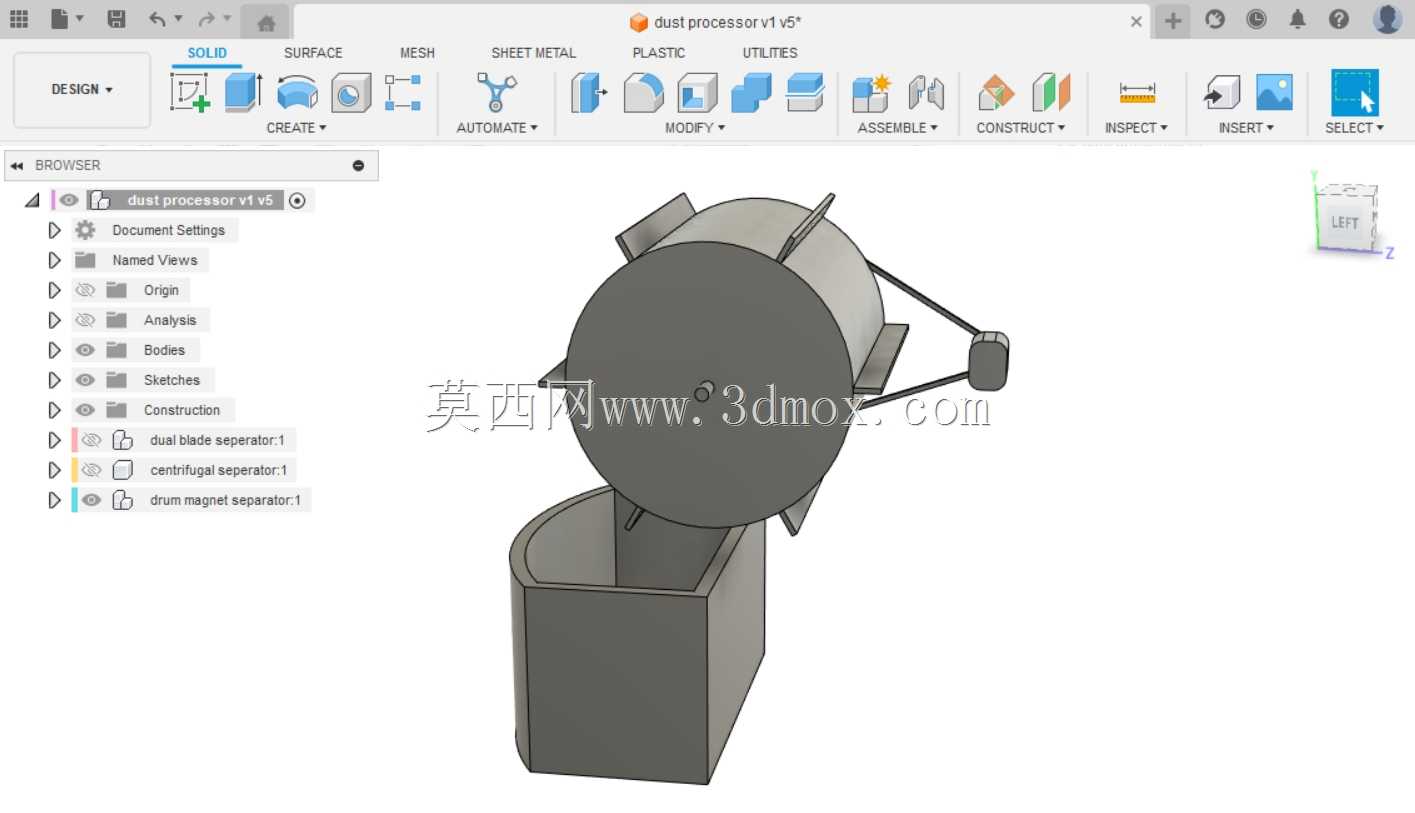Hide the Sketches folder
1415x813 pixels.
86,380
